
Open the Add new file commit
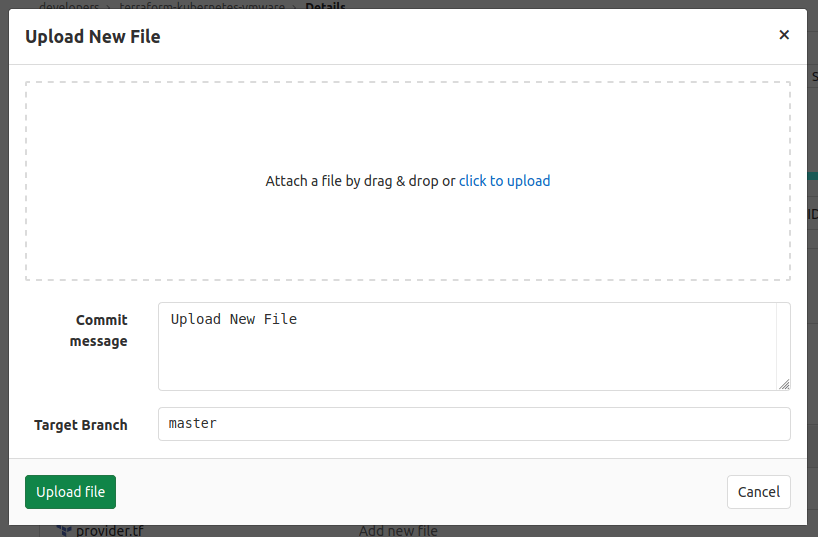(x=398, y=531)
